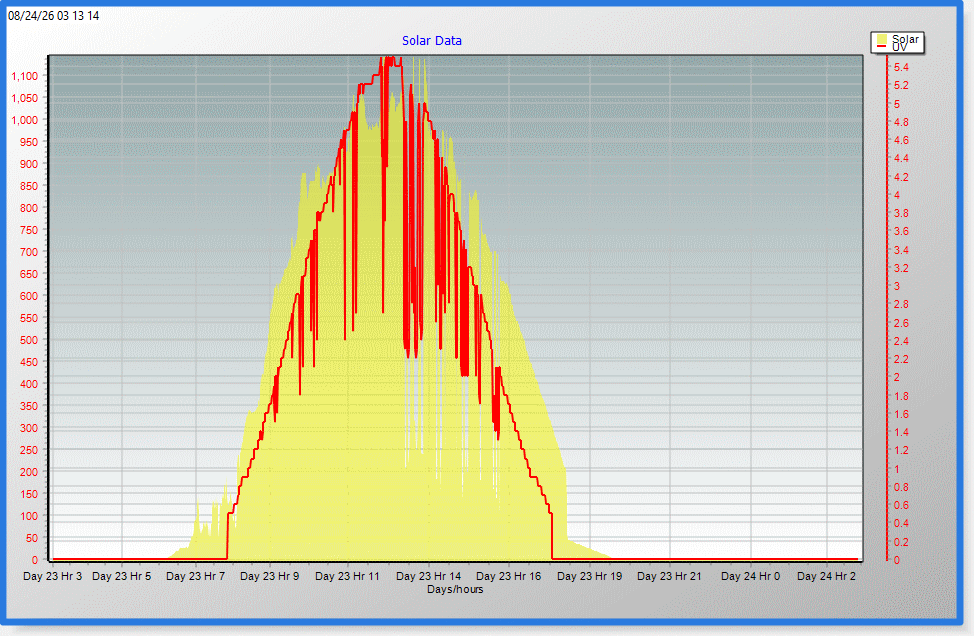This screenshot has height=636, width=974.
Task: Click UV axis value 5.4
Action: pyautogui.click(x=901, y=67)
